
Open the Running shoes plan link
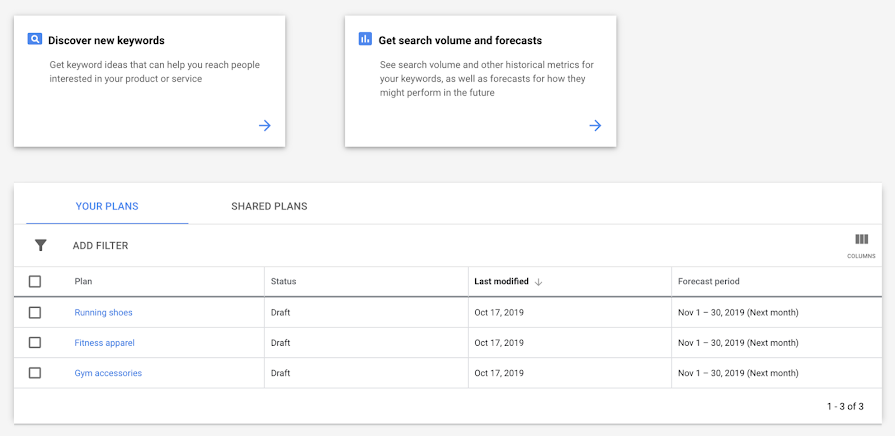pos(103,313)
